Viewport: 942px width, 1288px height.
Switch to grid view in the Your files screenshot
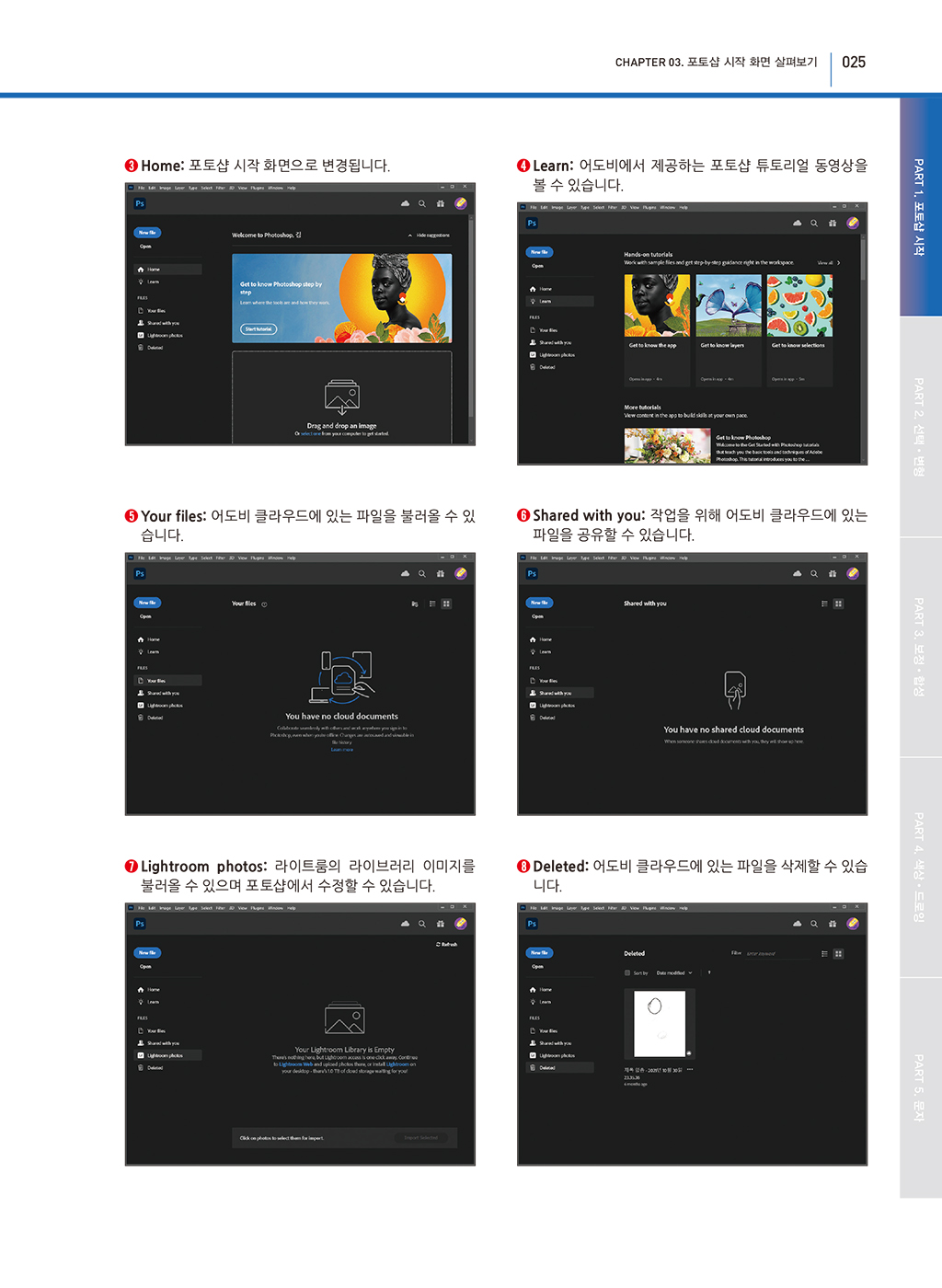pyautogui.click(x=446, y=604)
